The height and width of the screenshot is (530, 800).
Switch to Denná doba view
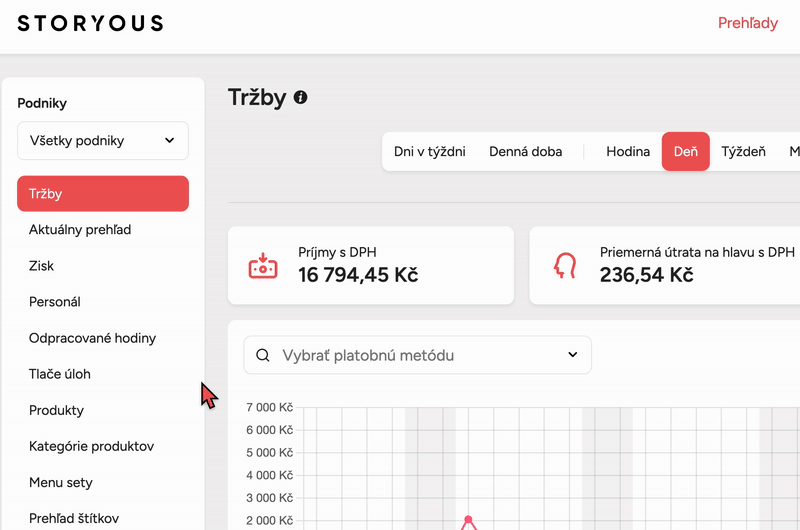pos(525,152)
